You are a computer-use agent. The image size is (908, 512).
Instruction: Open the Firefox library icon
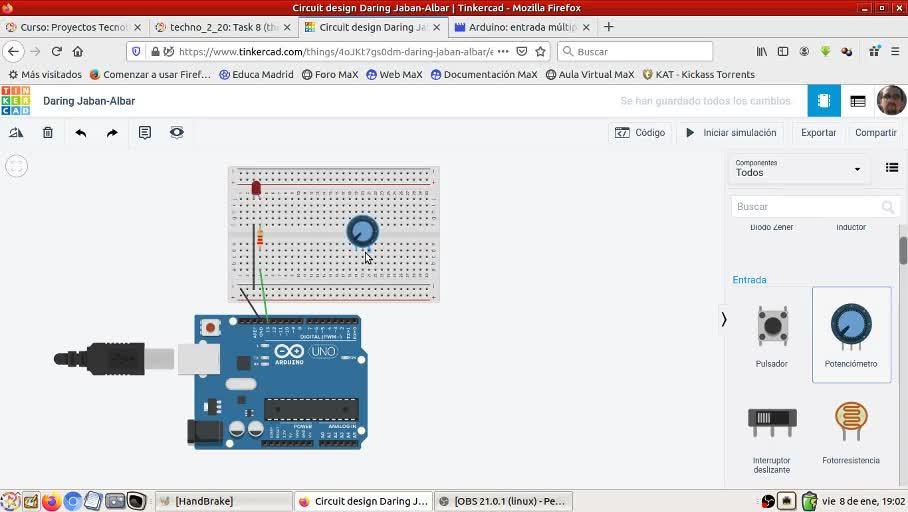click(762, 52)
